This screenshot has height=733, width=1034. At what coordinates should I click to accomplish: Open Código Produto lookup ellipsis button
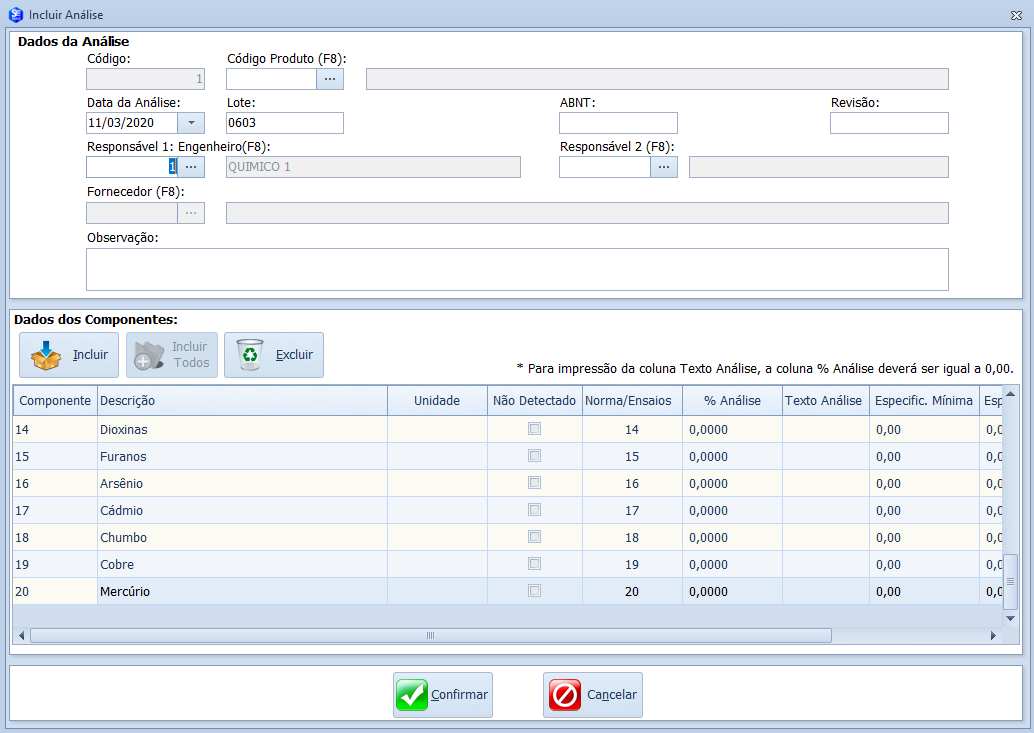(x=330, y=79)
